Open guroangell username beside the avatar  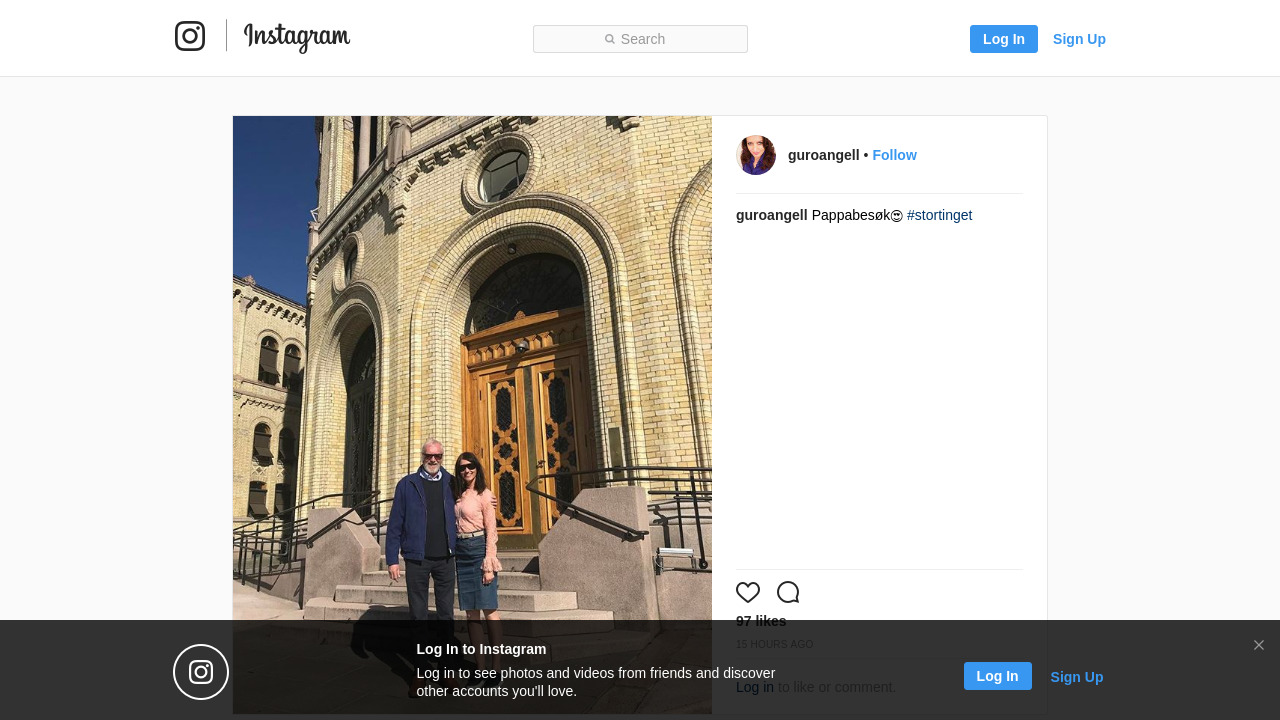click(x=824, y=155)
